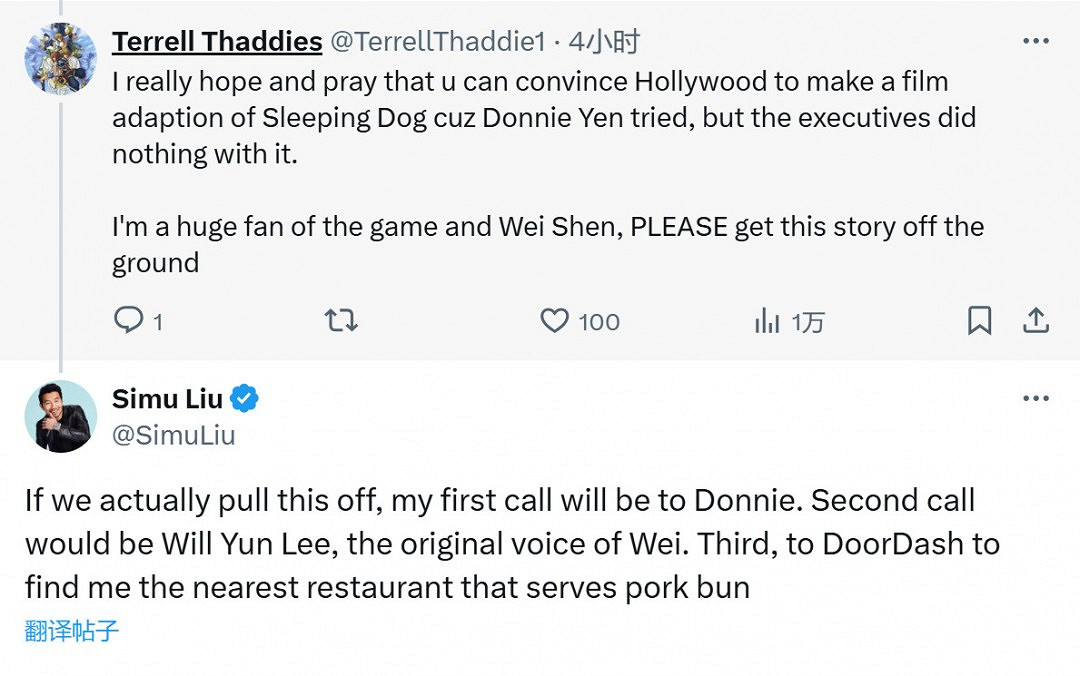Click the @TerrellThaddie1 handle
This screenshot has width=1080, height=676.
438,41
